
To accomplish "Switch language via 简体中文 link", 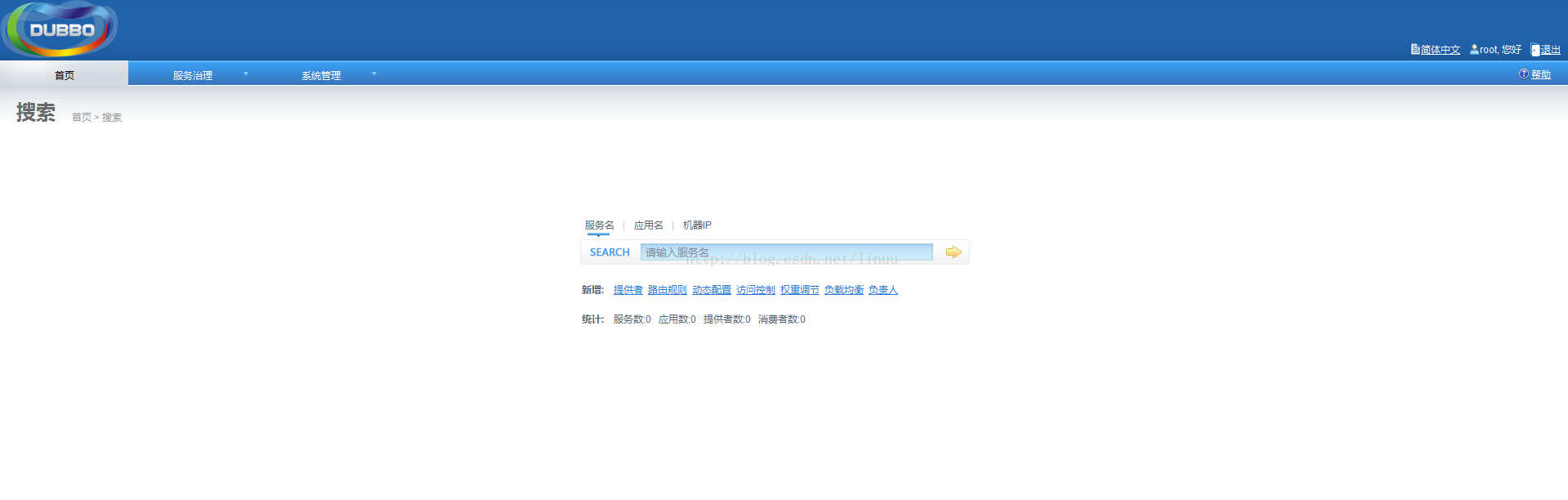I will (x=1441, y=50).
